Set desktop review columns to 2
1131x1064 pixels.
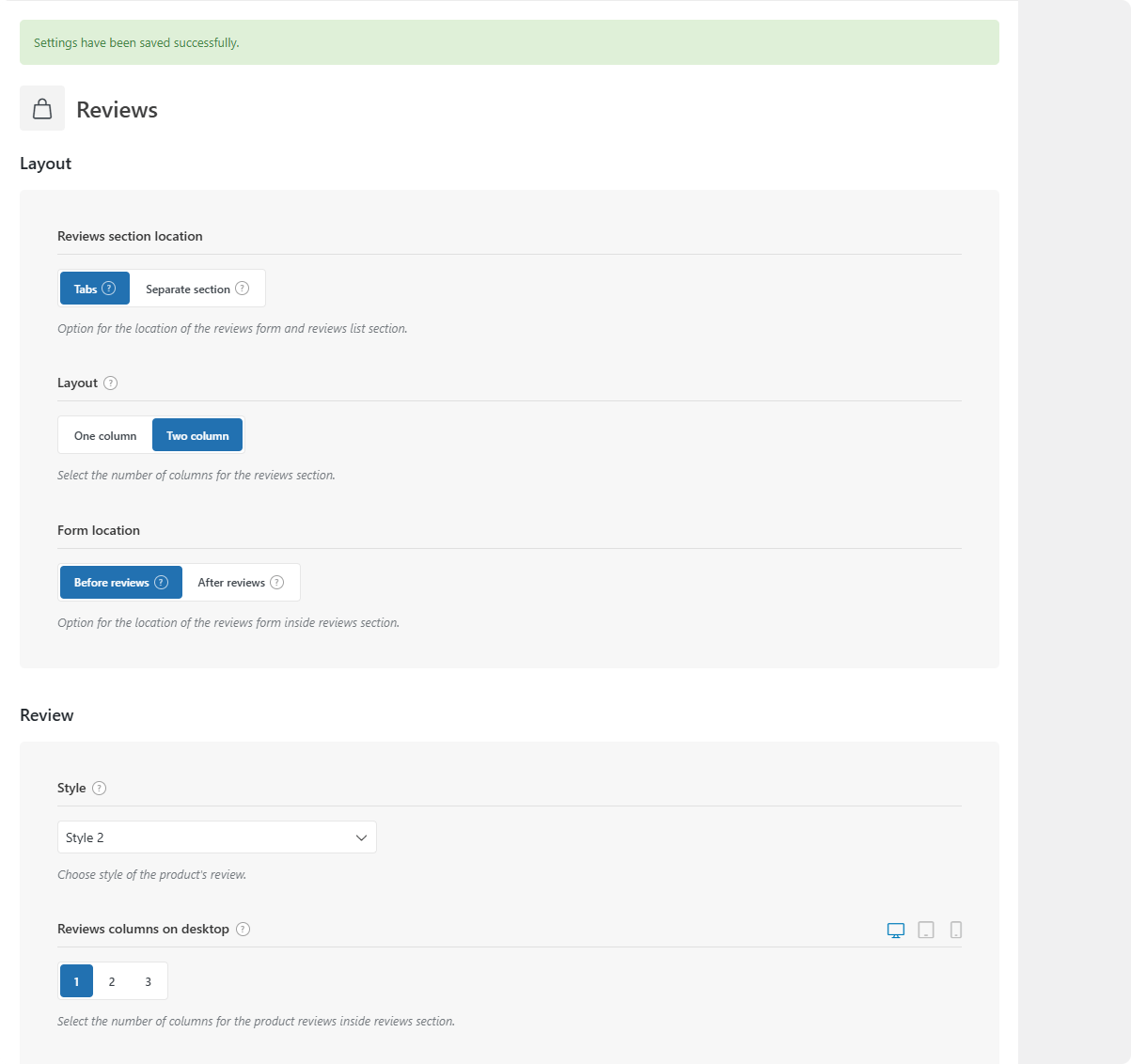(112, 981)
